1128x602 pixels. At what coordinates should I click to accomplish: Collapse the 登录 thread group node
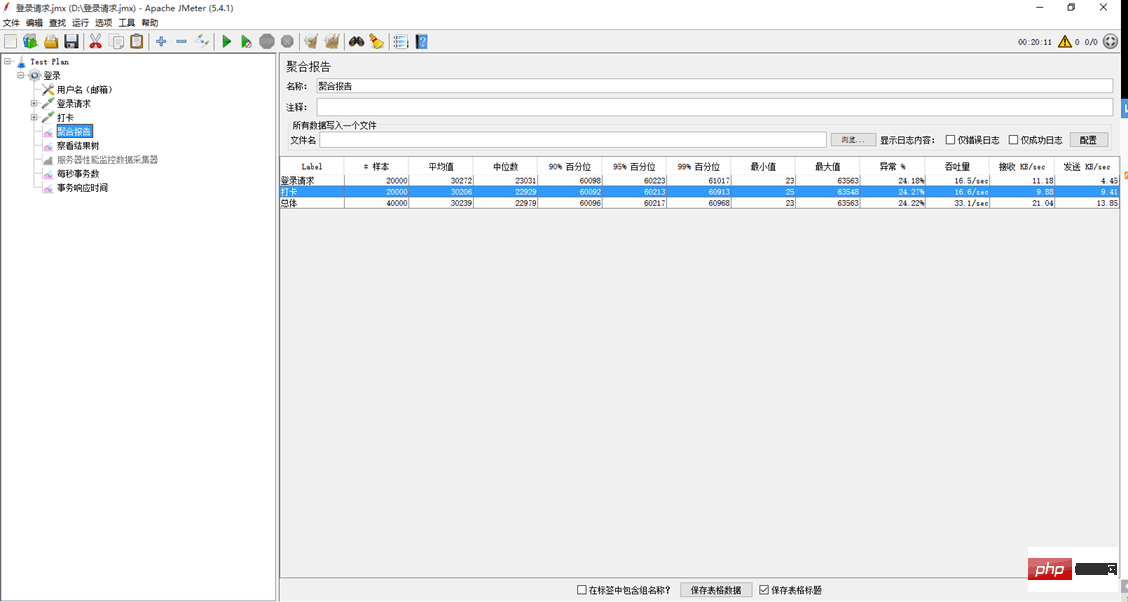coord(20,75)
